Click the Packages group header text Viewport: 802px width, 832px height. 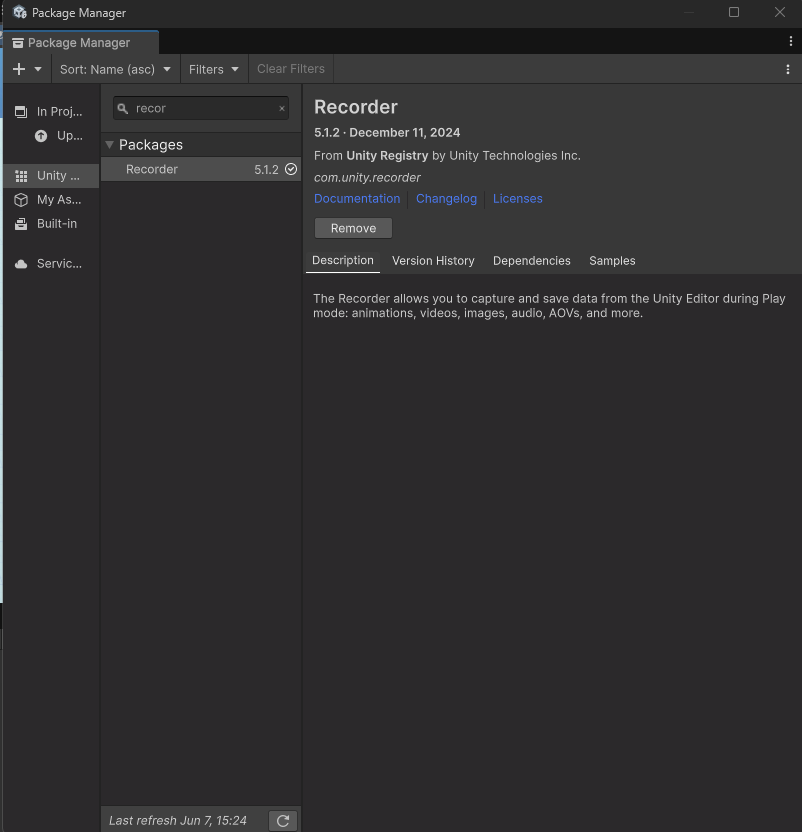click(151, 145)
